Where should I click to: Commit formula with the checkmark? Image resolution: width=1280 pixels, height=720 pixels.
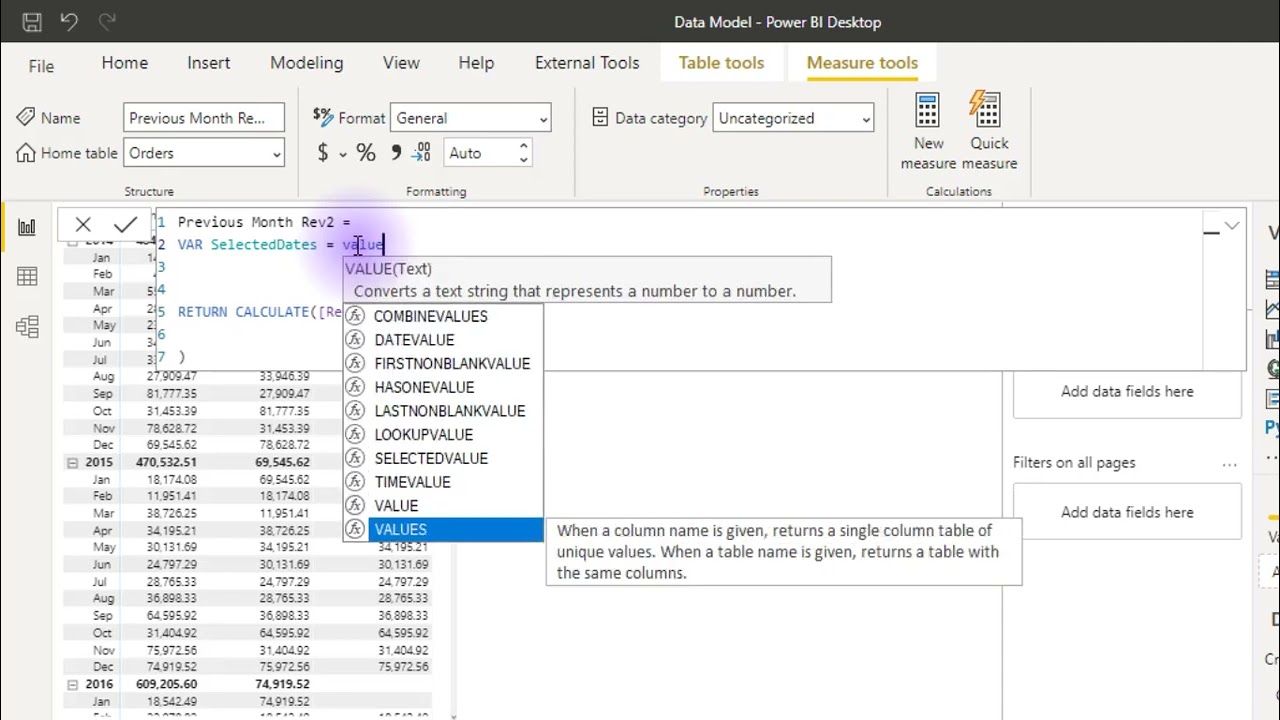[x=125, y=225]
